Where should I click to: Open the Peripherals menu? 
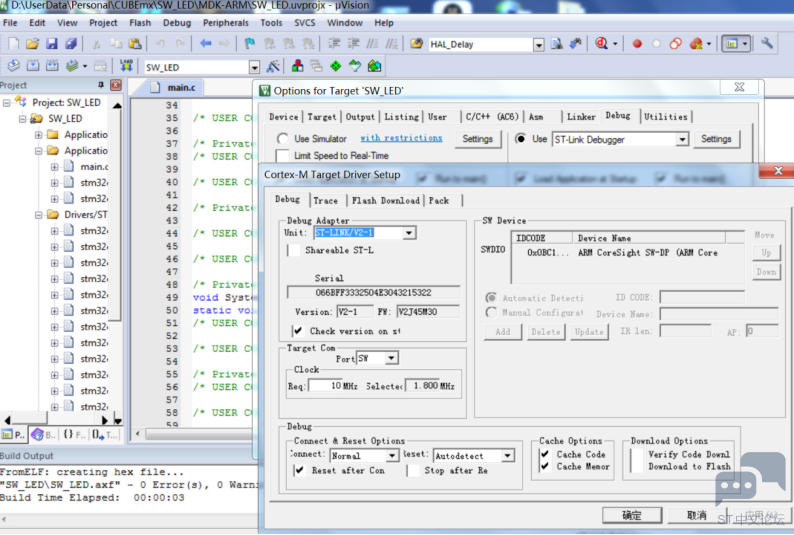(x=225, y=23)
